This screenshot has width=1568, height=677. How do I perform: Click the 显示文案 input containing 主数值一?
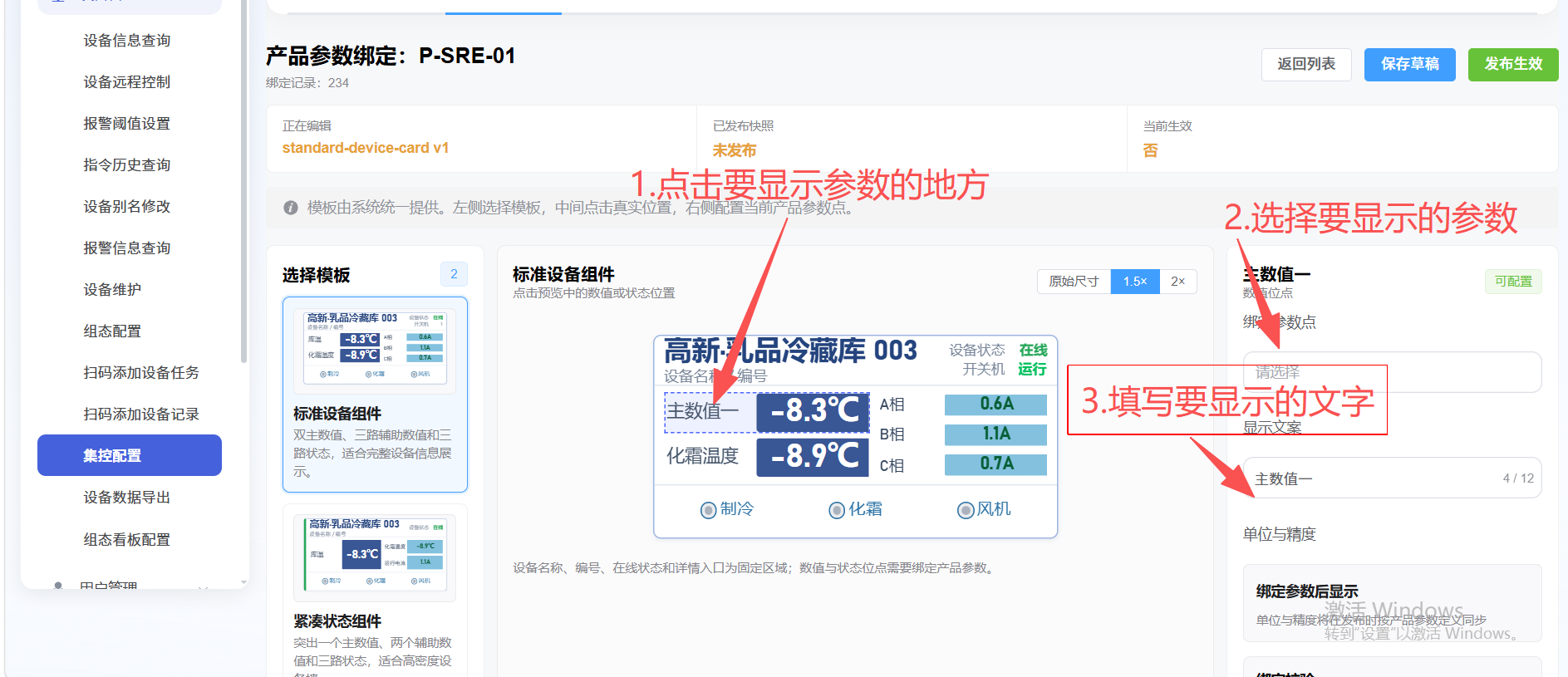pos(1392,478)
